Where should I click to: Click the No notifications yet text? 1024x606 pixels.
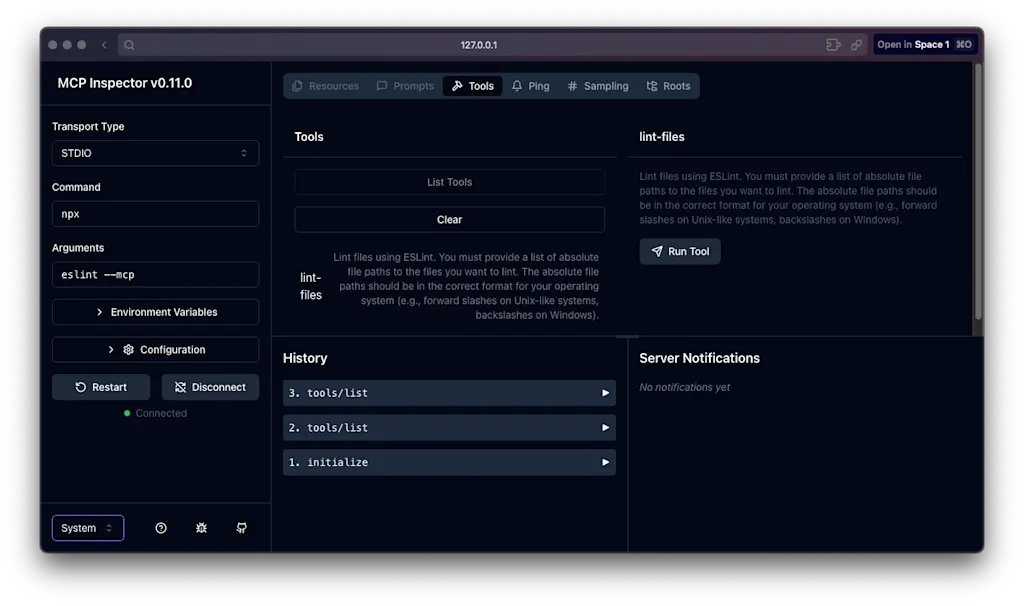tap(684, 388)
